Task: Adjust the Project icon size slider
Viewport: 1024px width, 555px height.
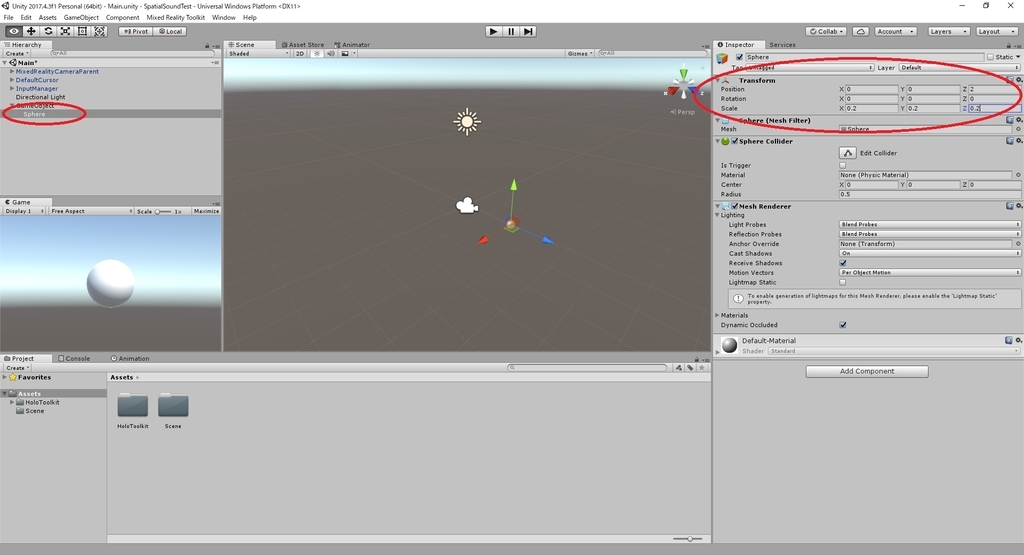Action: [688, 539]
